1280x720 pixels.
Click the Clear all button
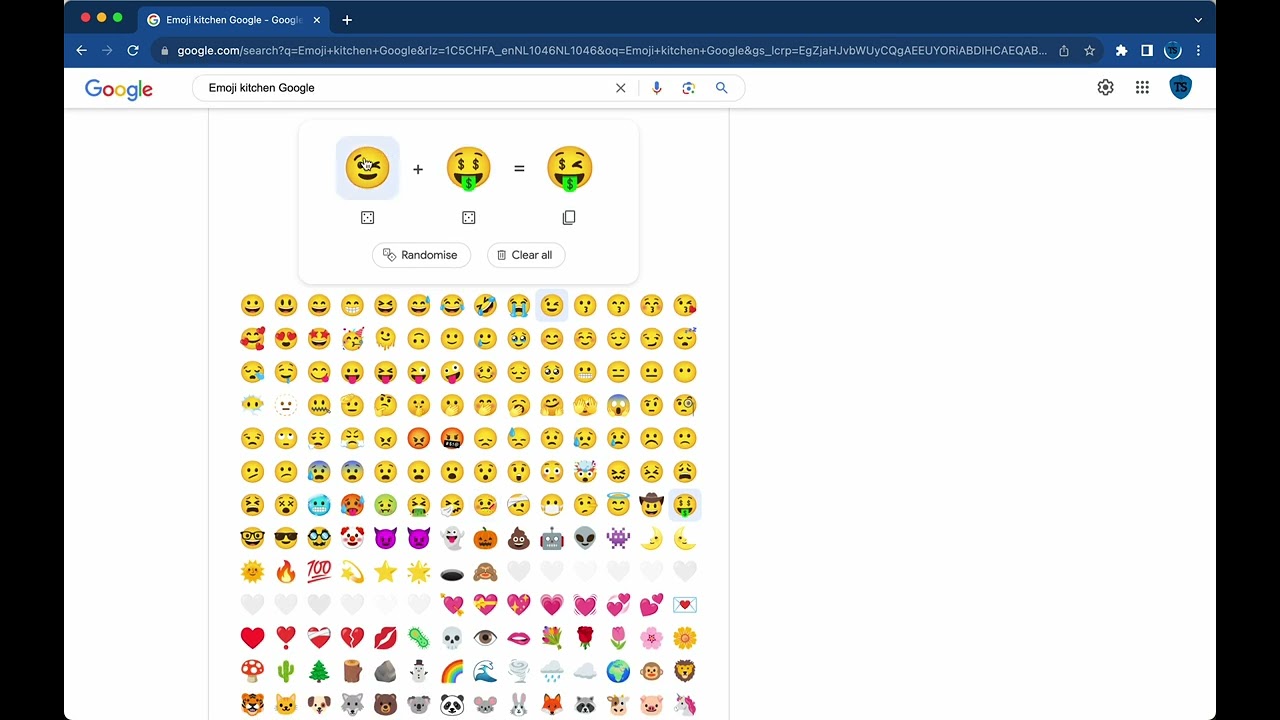tap(526, 255)
